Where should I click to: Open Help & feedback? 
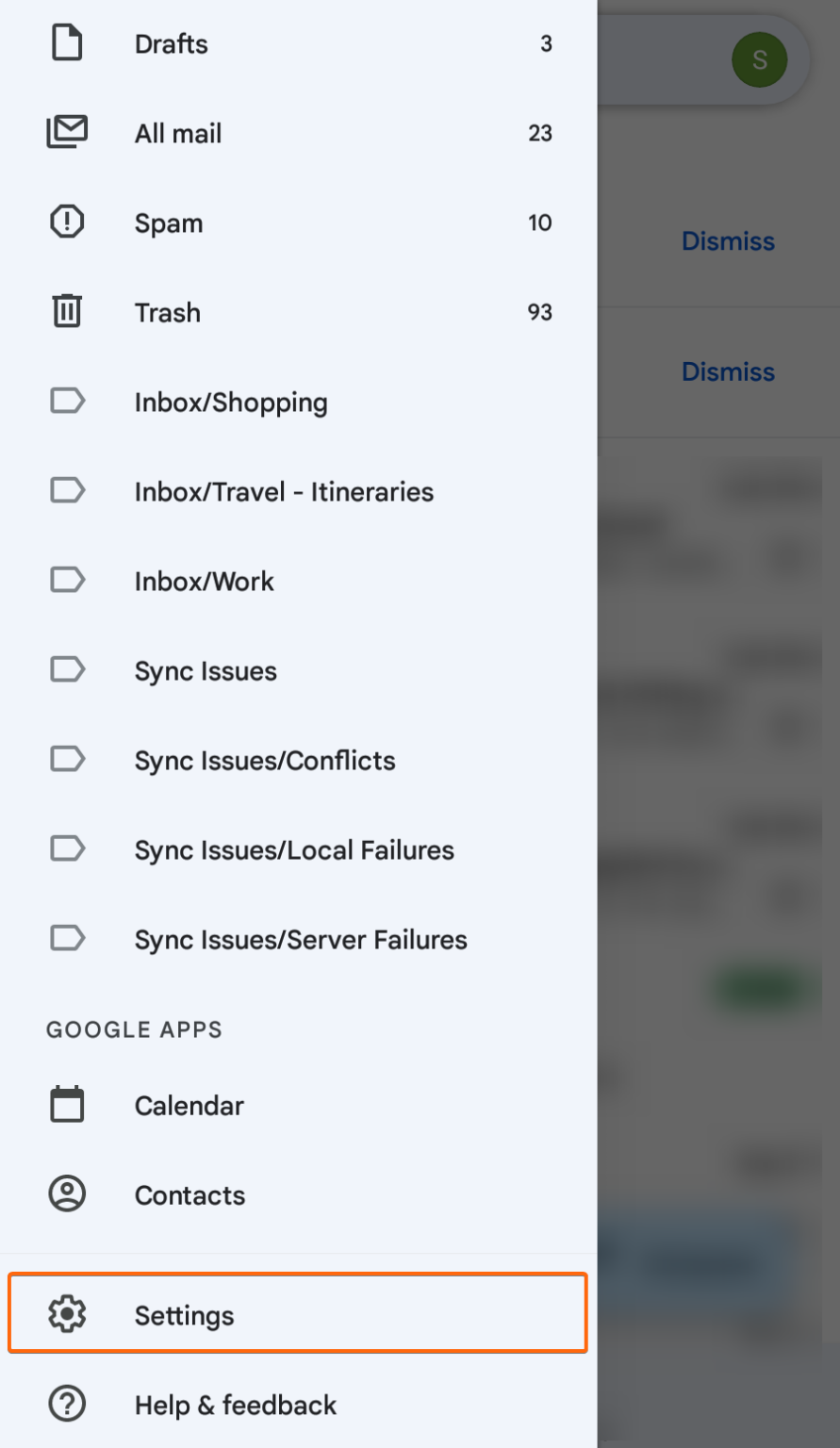(x=235, y=1404)
